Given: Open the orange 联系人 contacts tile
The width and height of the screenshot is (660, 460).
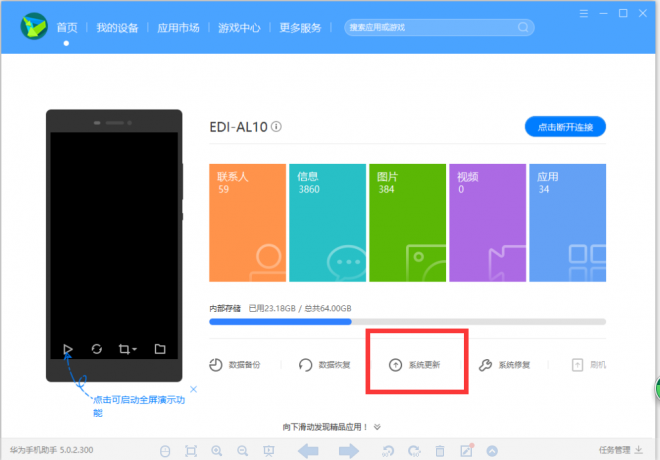Looking at the screenshot, I should click(248, 223).
